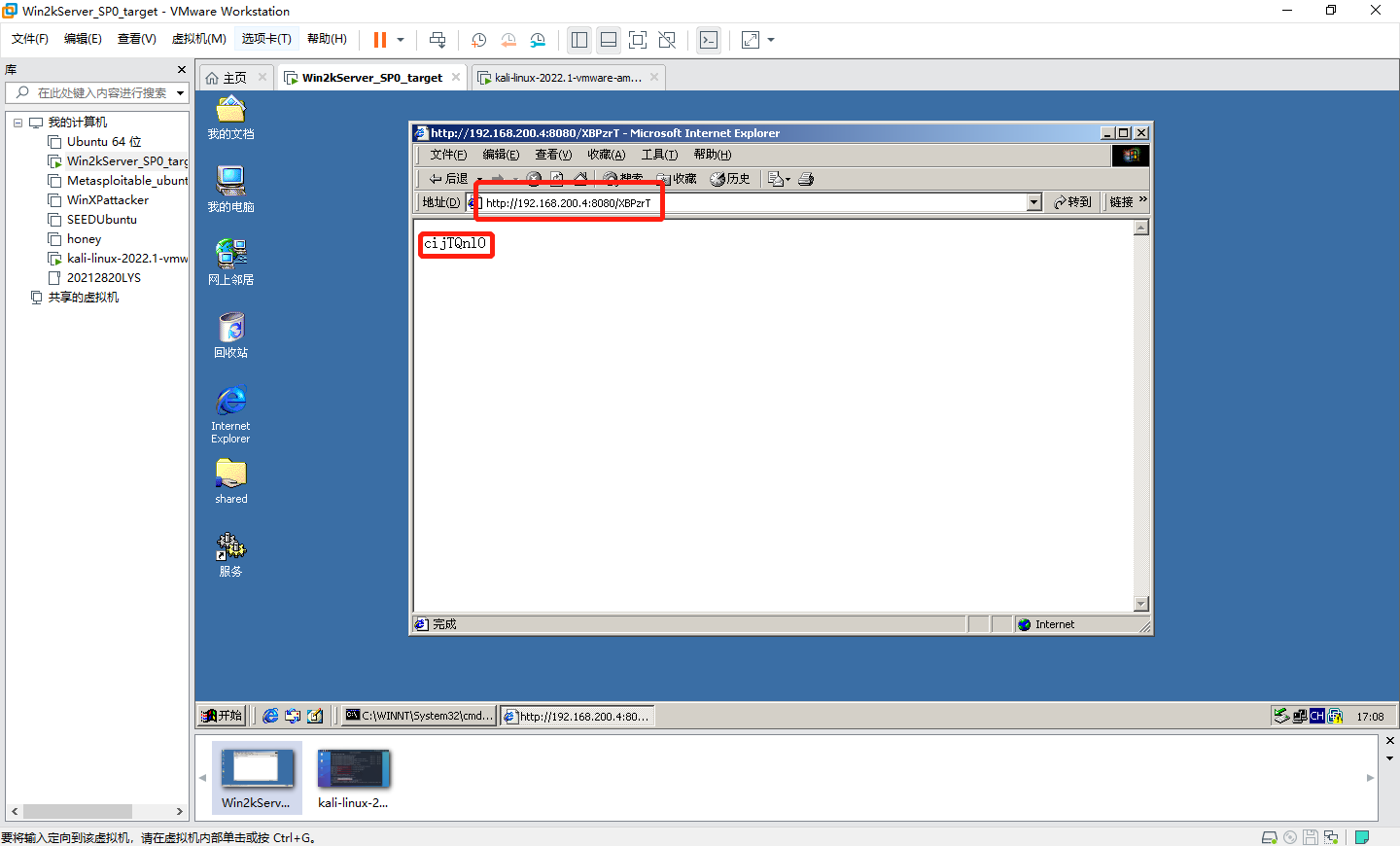
Task: Toggle the library sidebar panel
Action: (x=579, y=40)
